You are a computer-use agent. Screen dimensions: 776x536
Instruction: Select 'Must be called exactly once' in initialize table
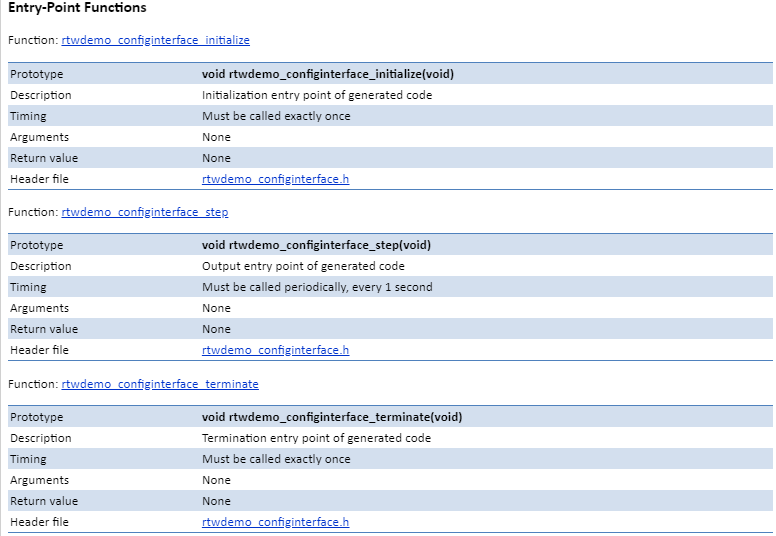[276, 116]
